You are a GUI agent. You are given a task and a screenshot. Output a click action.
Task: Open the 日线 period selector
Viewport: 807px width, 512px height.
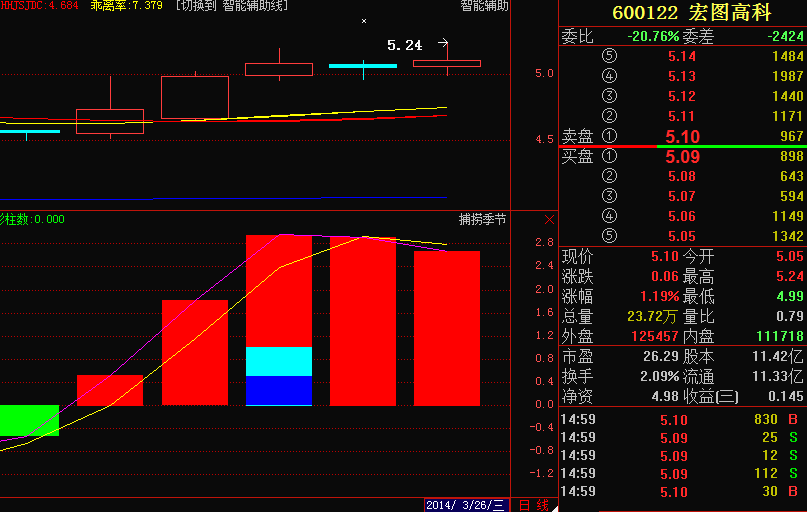click(x=533, y=505)
